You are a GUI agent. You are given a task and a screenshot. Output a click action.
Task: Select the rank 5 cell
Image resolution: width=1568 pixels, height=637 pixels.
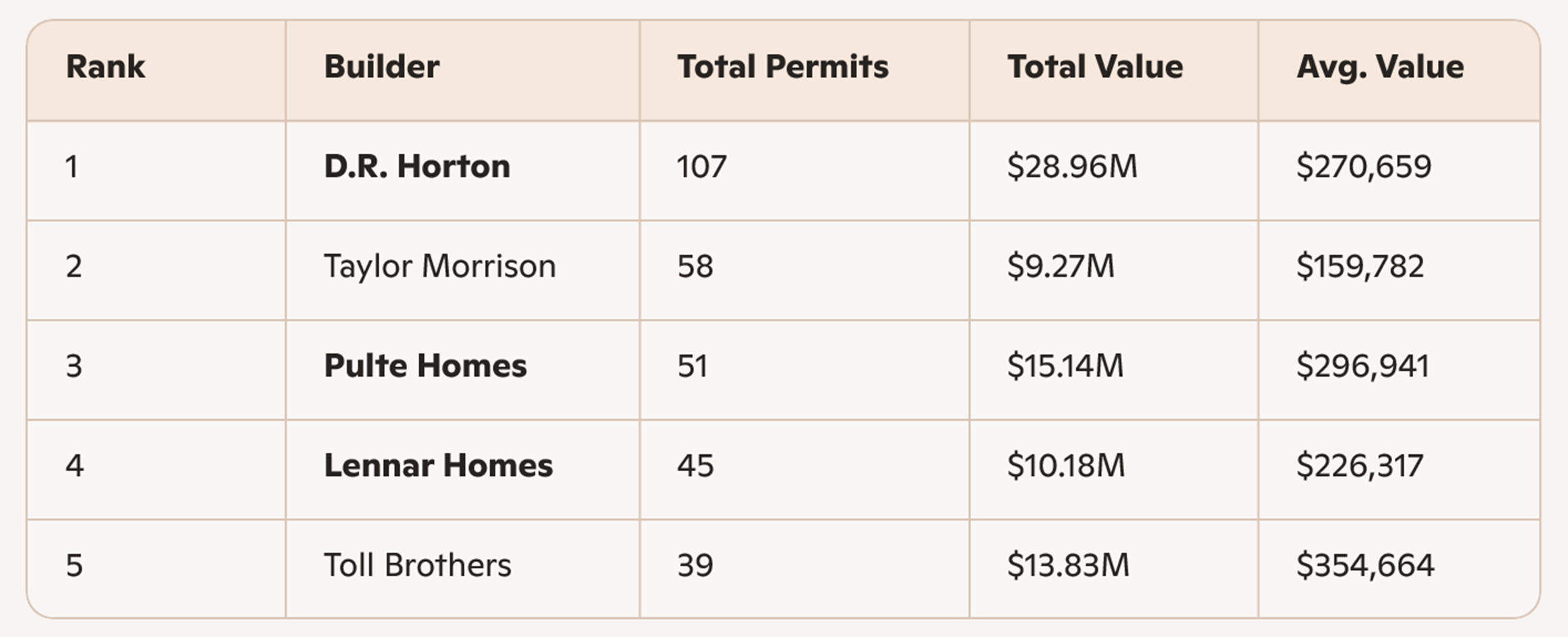74,566
